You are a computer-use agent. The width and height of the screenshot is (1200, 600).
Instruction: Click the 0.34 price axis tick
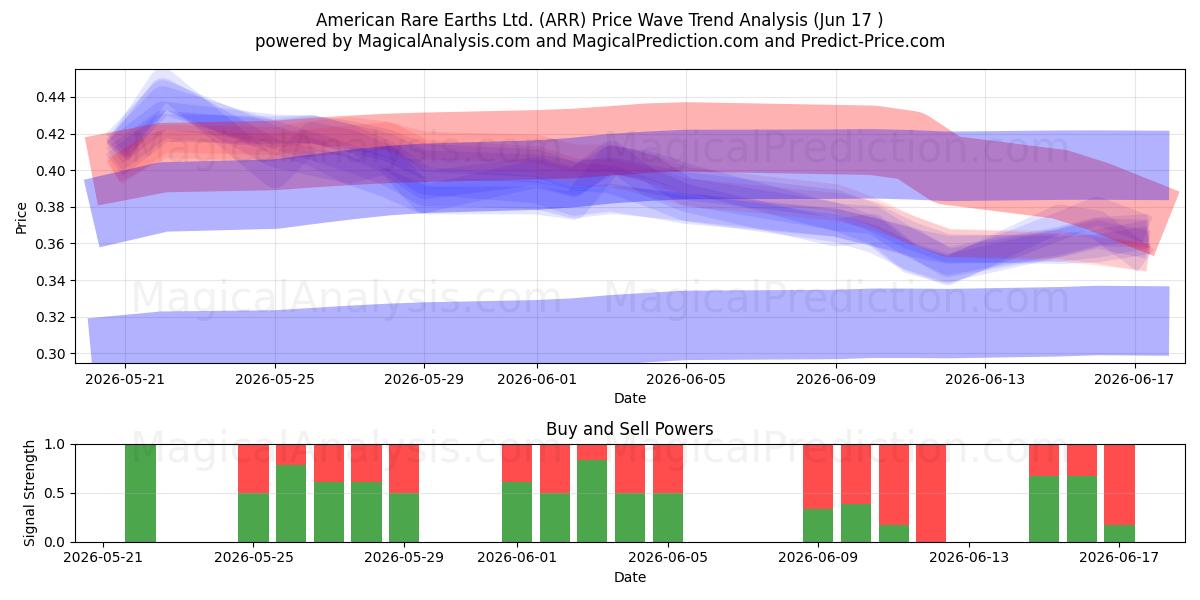click(51, 281)
